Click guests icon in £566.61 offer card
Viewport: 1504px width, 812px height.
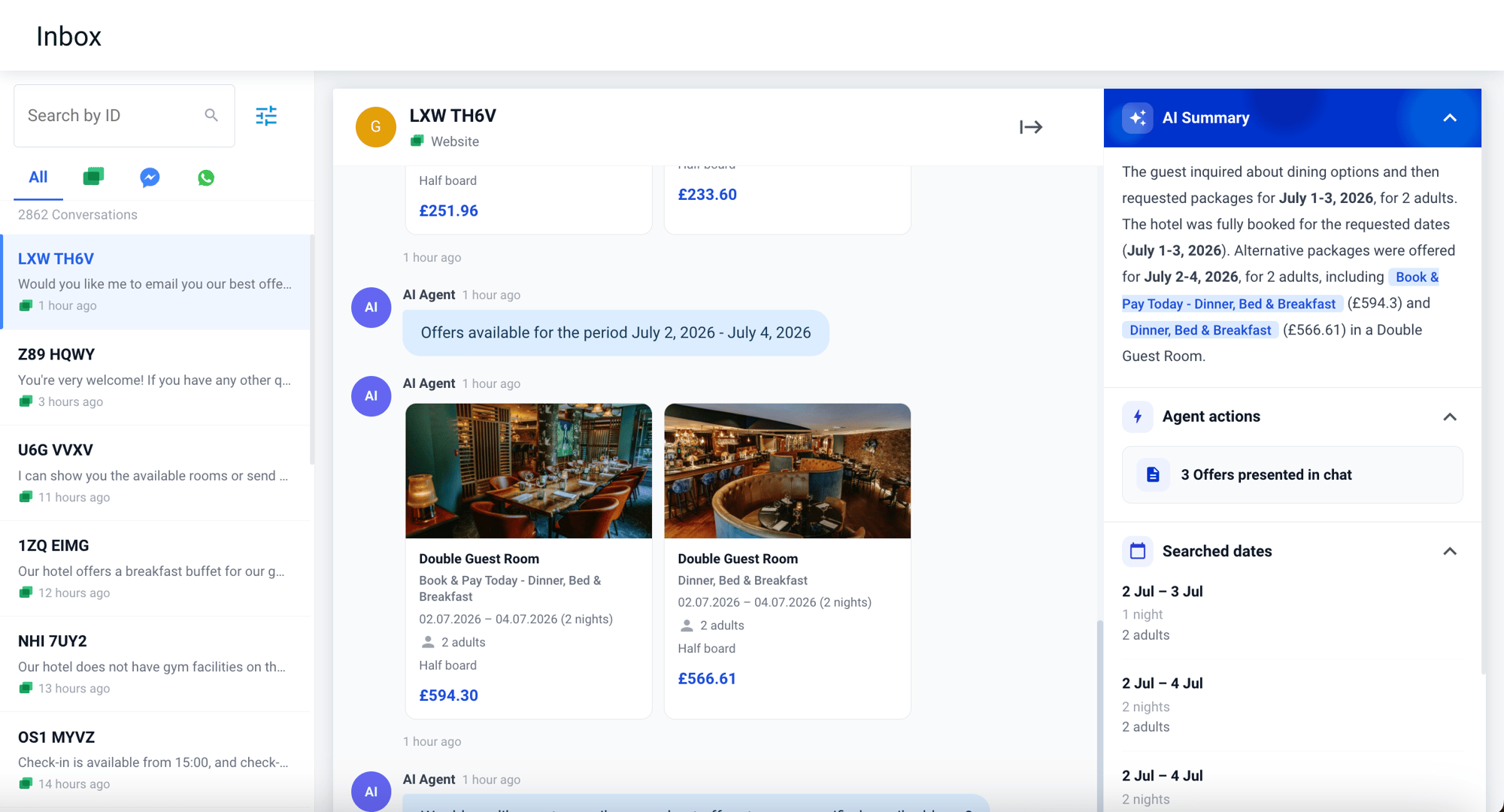click(x=687, y=626)
